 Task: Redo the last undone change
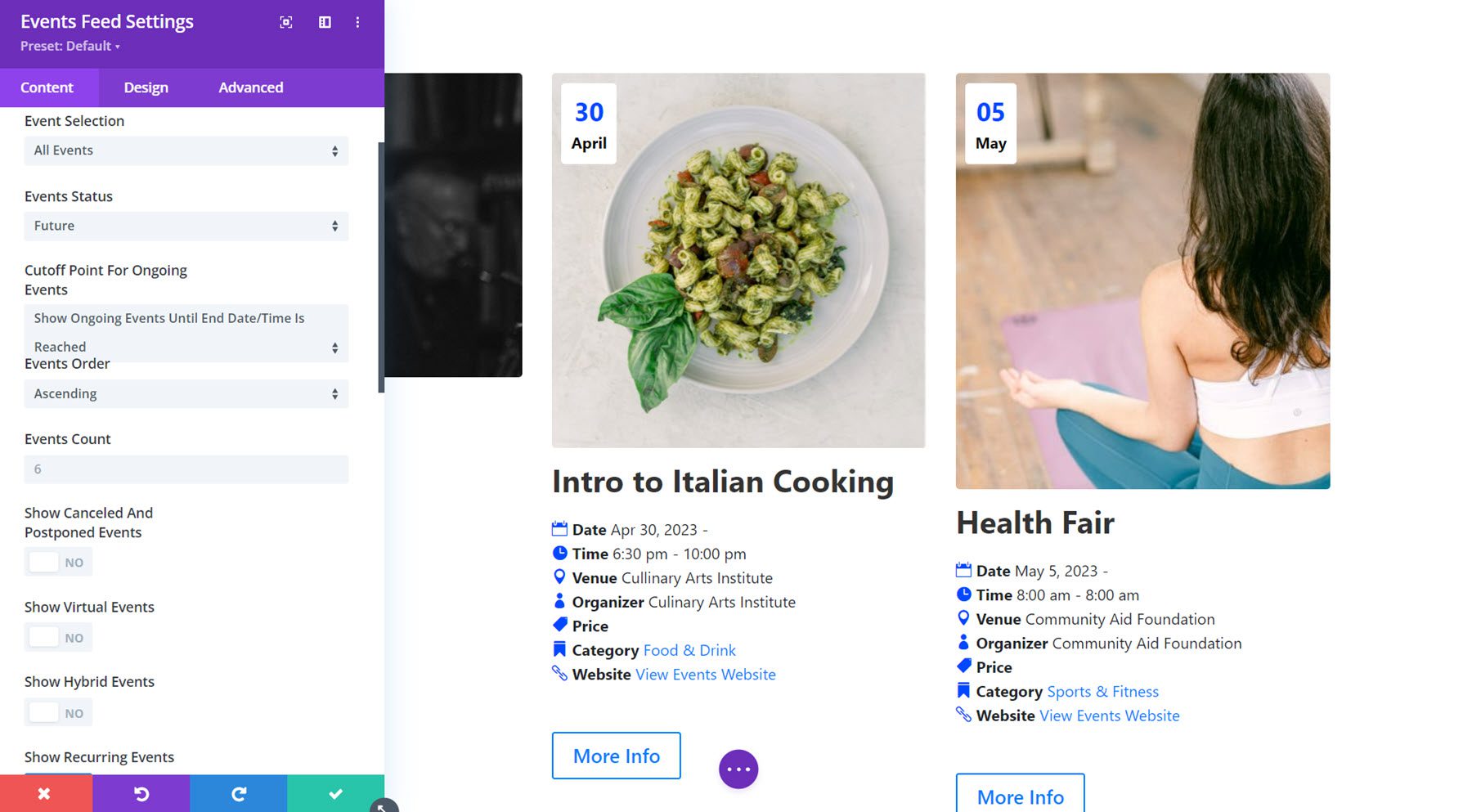238,793
